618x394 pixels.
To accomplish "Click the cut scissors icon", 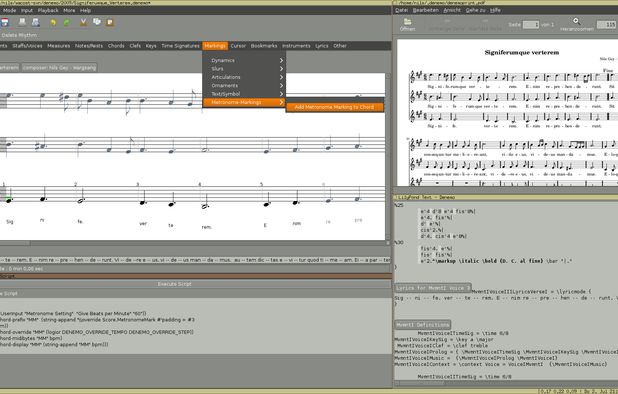I will pyautogui.click(x=83, y=22).
